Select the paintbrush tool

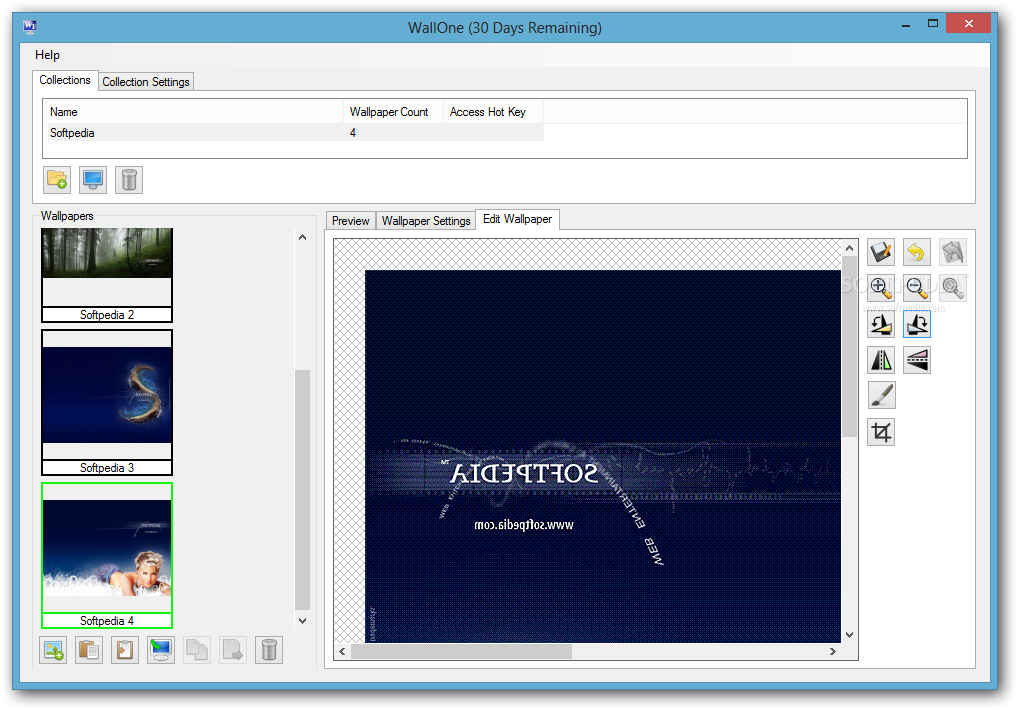pyautogui.click(x=880, y=395)
